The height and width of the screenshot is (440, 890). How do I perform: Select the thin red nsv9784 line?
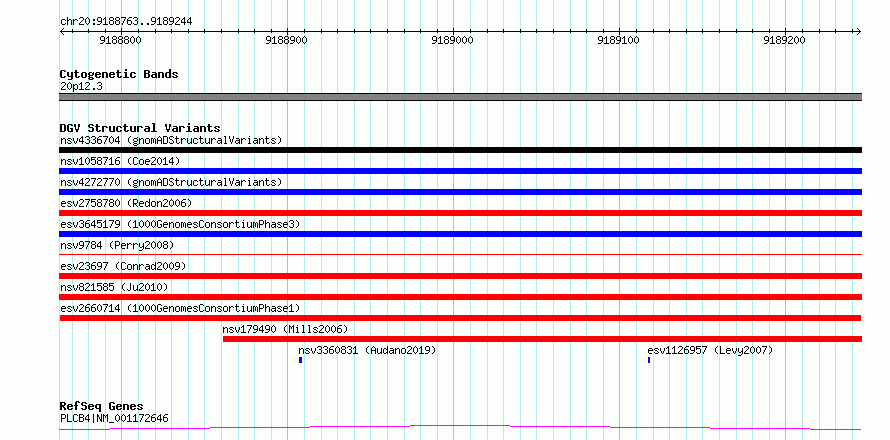[460, 254]
